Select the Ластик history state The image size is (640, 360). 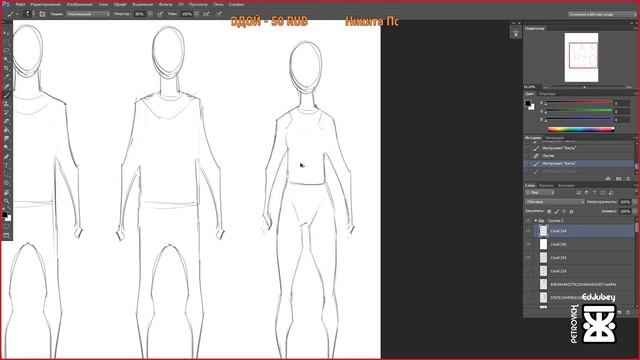pos(579,156)
